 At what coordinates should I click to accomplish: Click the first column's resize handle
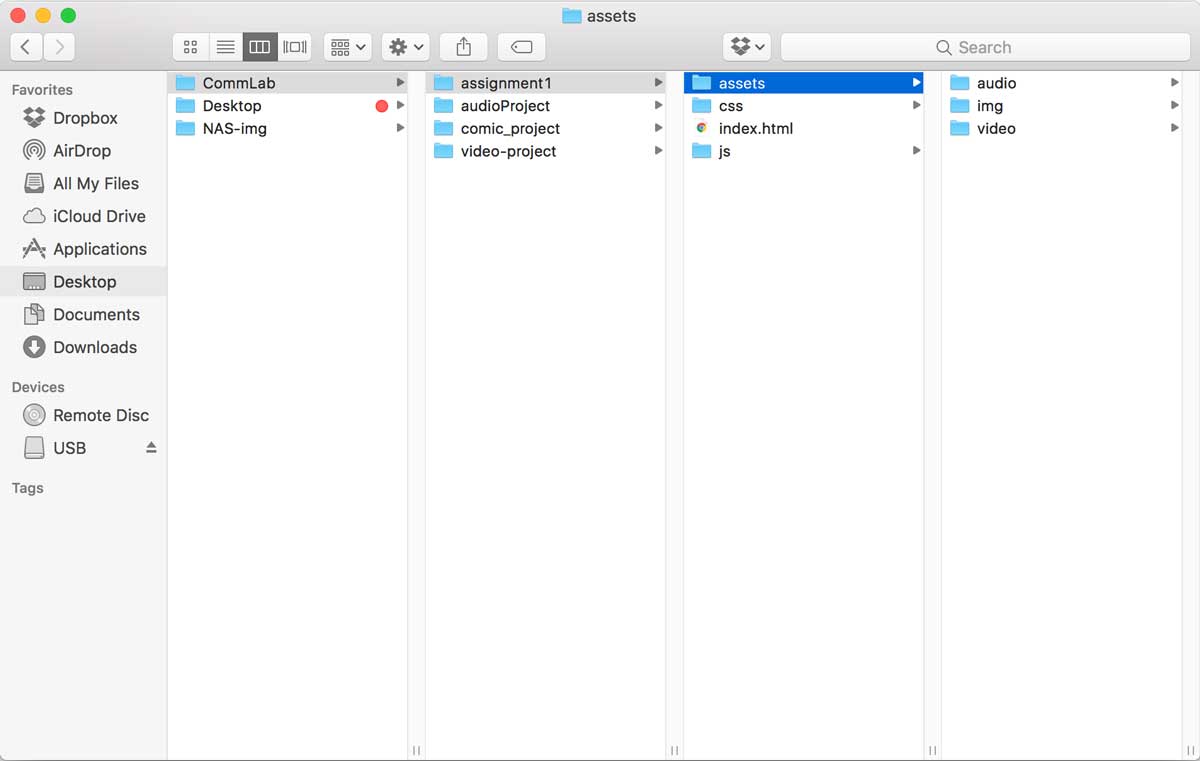click(417, 750)
